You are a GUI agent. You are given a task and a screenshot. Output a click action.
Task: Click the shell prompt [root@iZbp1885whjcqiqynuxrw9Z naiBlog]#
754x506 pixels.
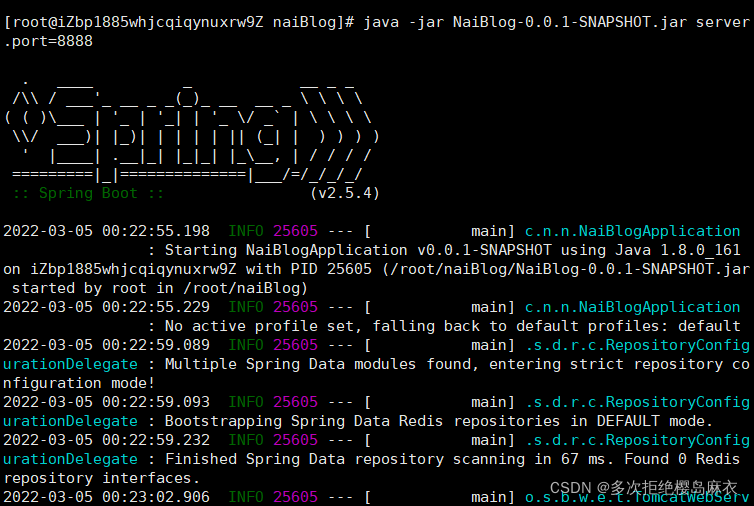click(x=179, y=22)
